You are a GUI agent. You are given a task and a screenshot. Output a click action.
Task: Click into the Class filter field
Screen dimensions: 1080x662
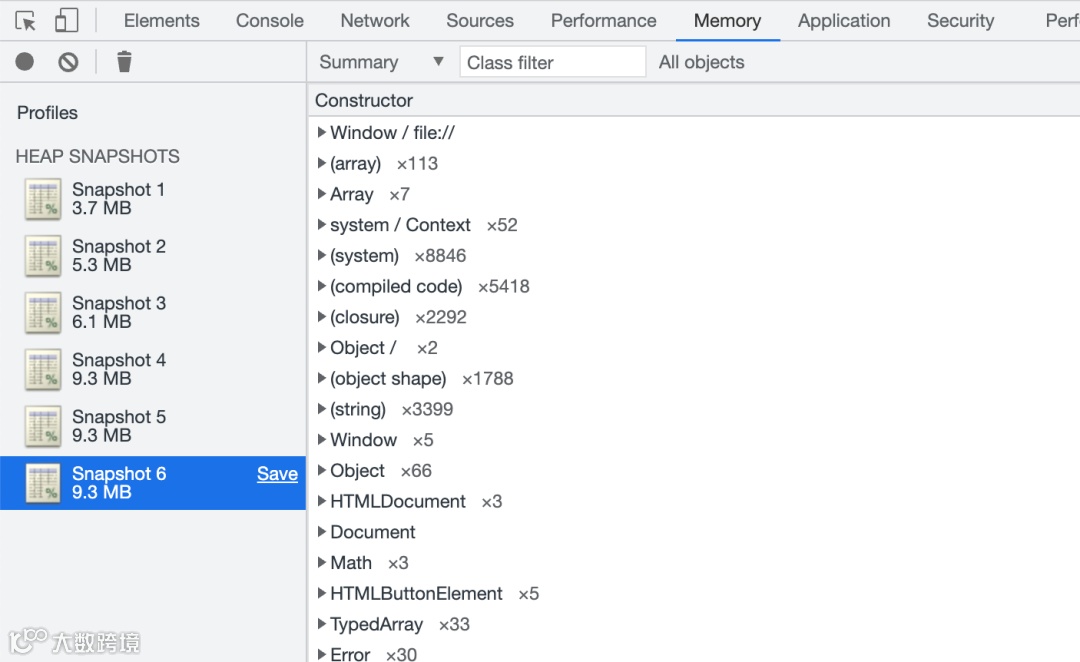point(552,62)
